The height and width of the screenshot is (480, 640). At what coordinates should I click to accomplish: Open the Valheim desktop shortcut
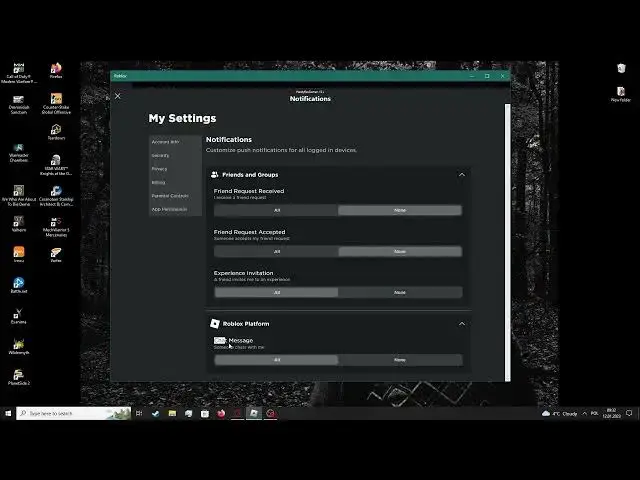coord(19,224)
